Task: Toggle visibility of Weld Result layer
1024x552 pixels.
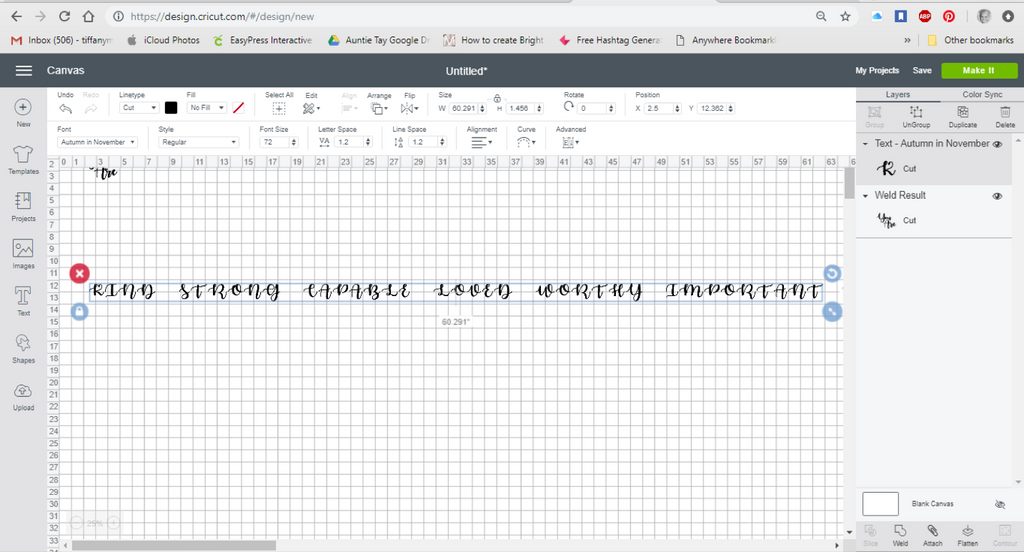Action: (x=997, y=196)
